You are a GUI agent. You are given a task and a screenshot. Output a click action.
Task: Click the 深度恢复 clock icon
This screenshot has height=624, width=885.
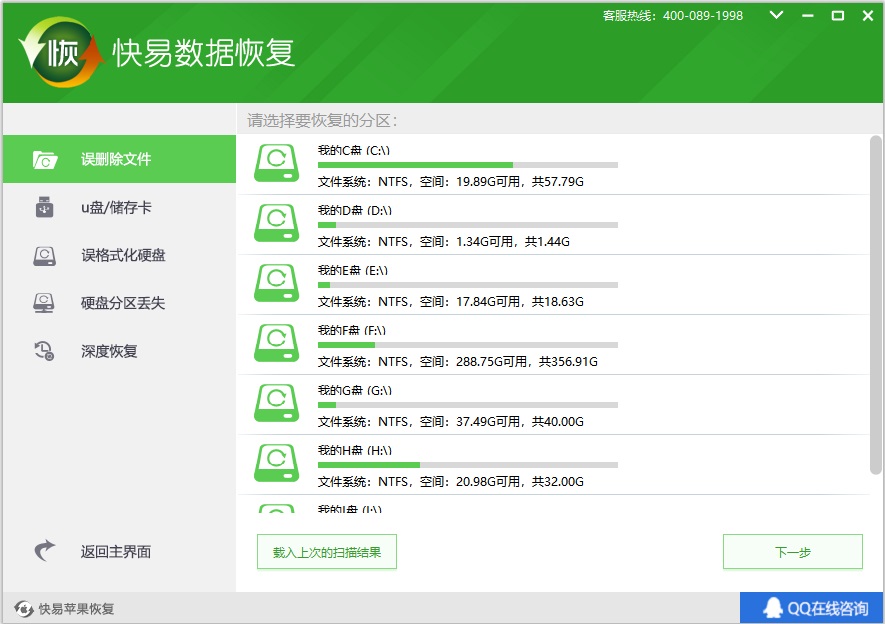[45, 351]
